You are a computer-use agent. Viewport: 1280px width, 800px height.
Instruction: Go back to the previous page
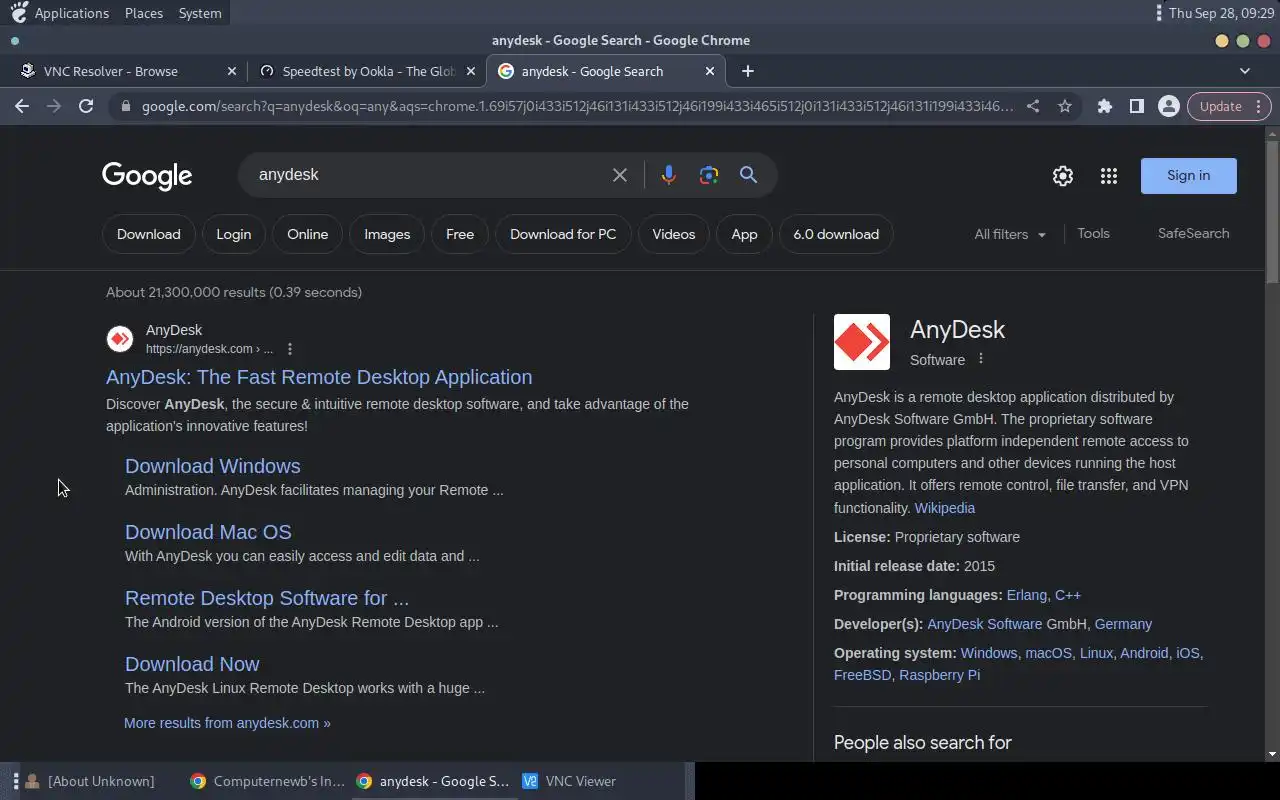click(22, 106)
